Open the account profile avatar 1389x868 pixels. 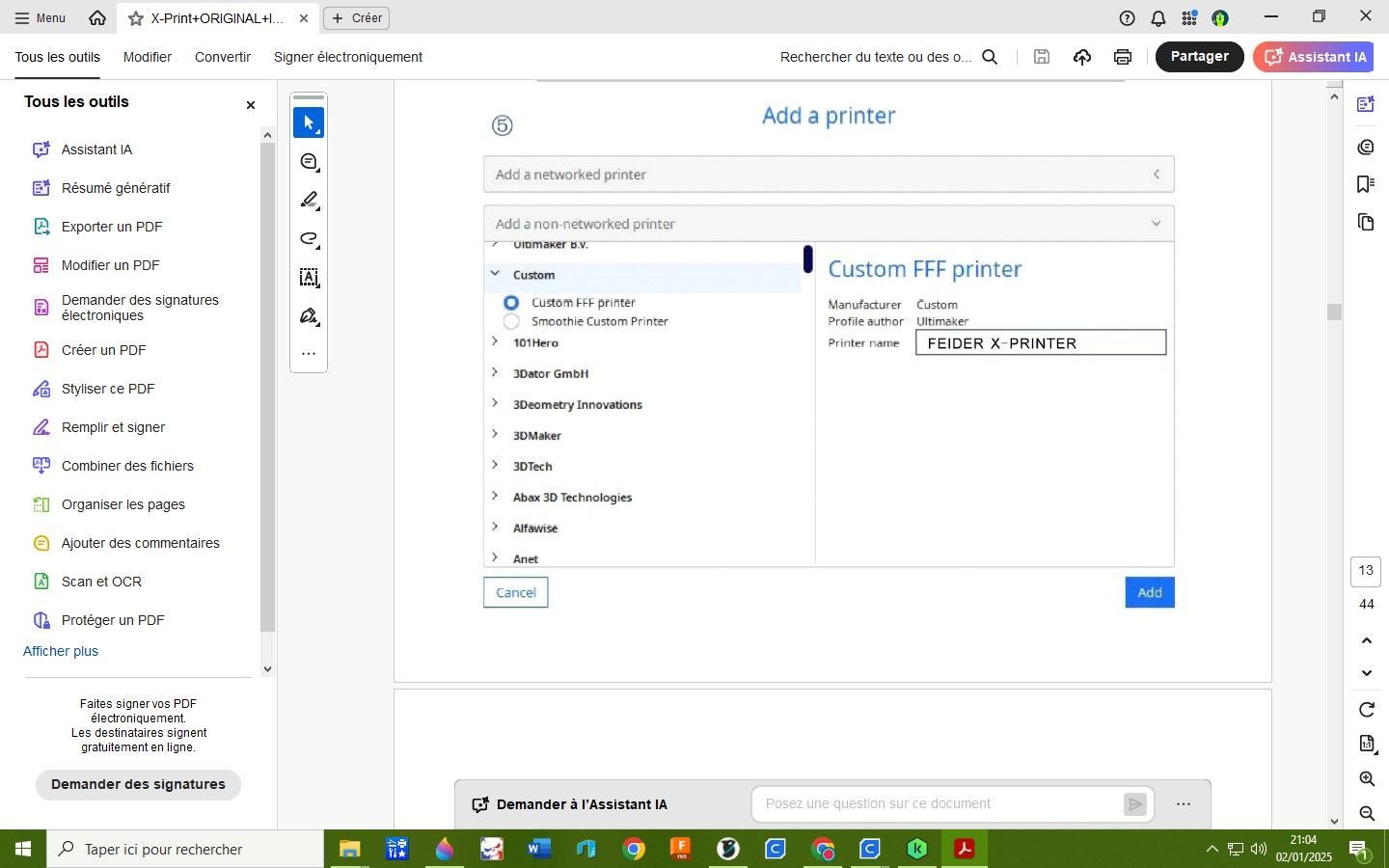pyautogui.click(x=1220, y=17)
